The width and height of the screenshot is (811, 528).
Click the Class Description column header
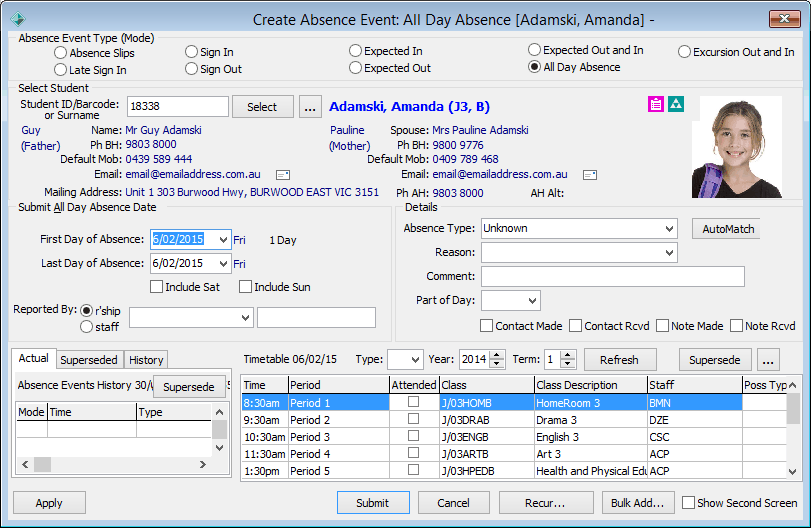(590, 385)
